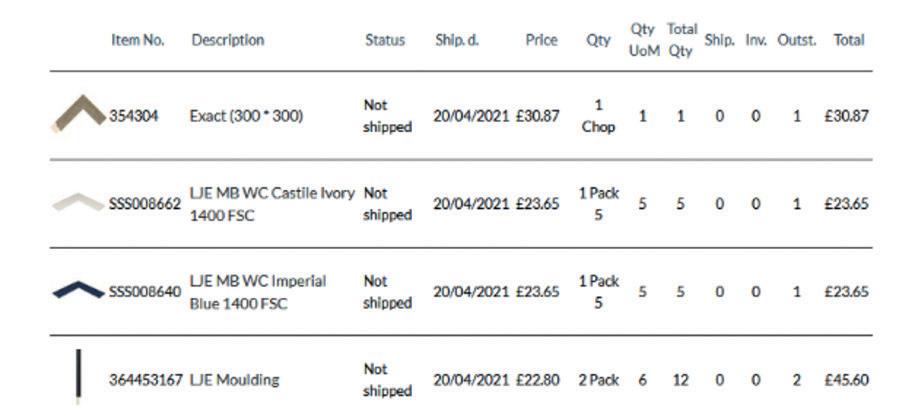The height and width of the screenshot is (416, 902).
Task: Click the Price column header
Action: (x=541, y=40)
